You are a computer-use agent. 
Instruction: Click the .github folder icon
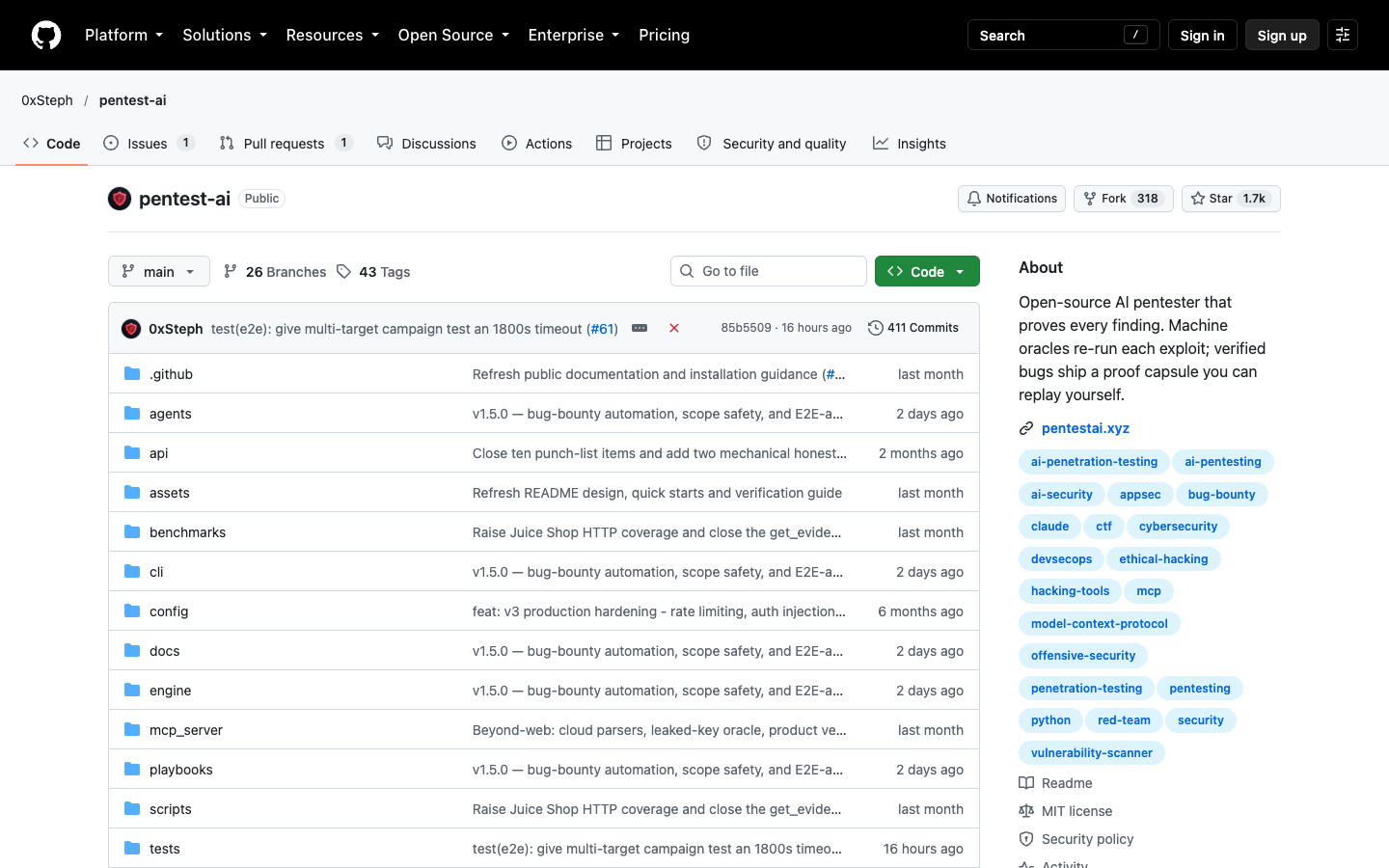[132, 373]
